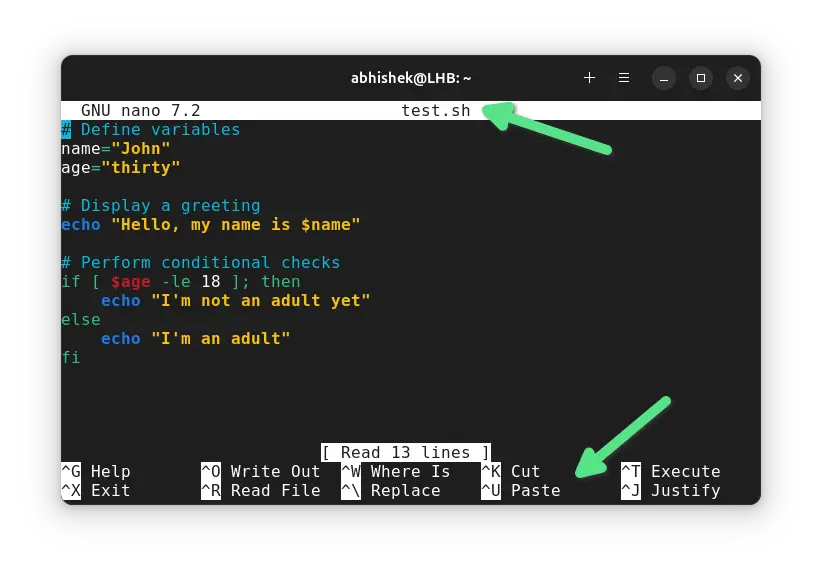The height and width of the screenshot is (572, 822).
Task: Maximize the terminal window
Action: point(701,79)
